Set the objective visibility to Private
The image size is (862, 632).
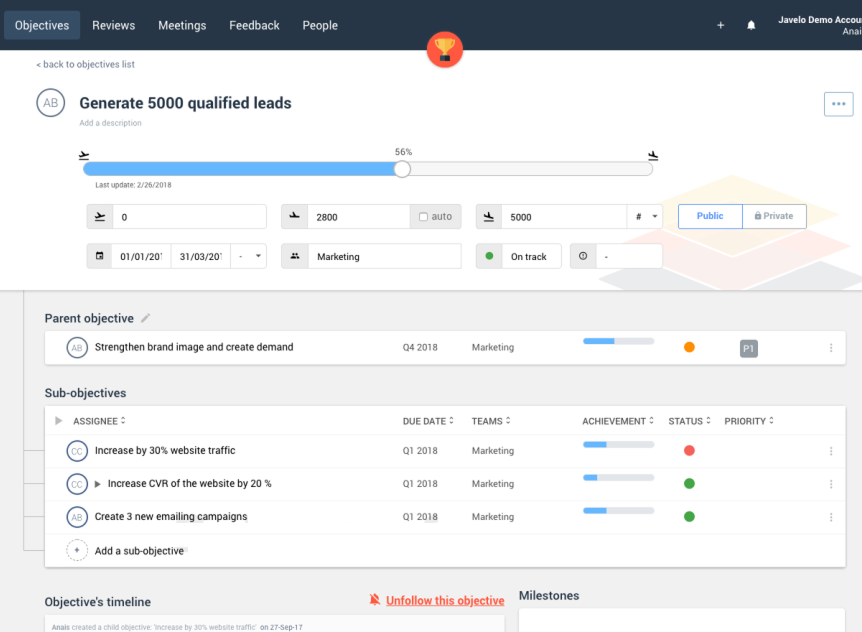774,216
